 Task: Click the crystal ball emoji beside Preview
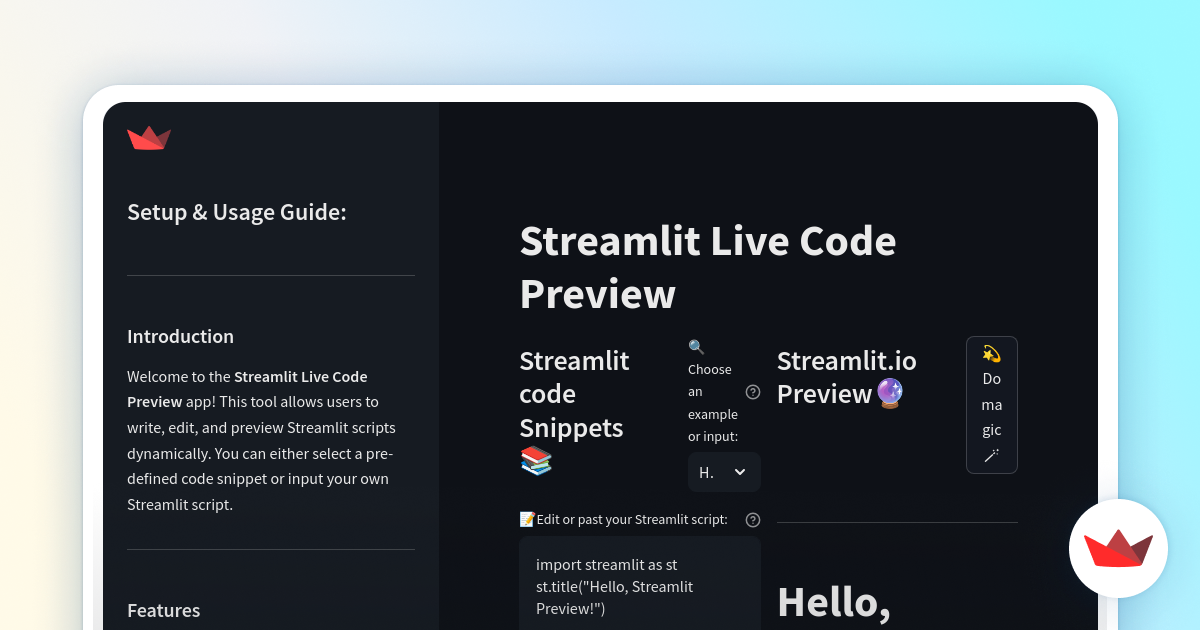pos(890,394)
